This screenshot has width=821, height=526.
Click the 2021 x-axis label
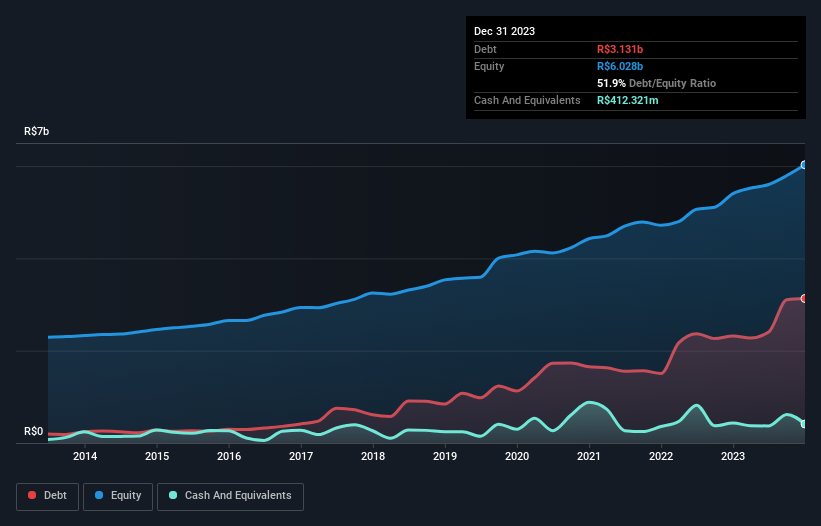(589, 456)
